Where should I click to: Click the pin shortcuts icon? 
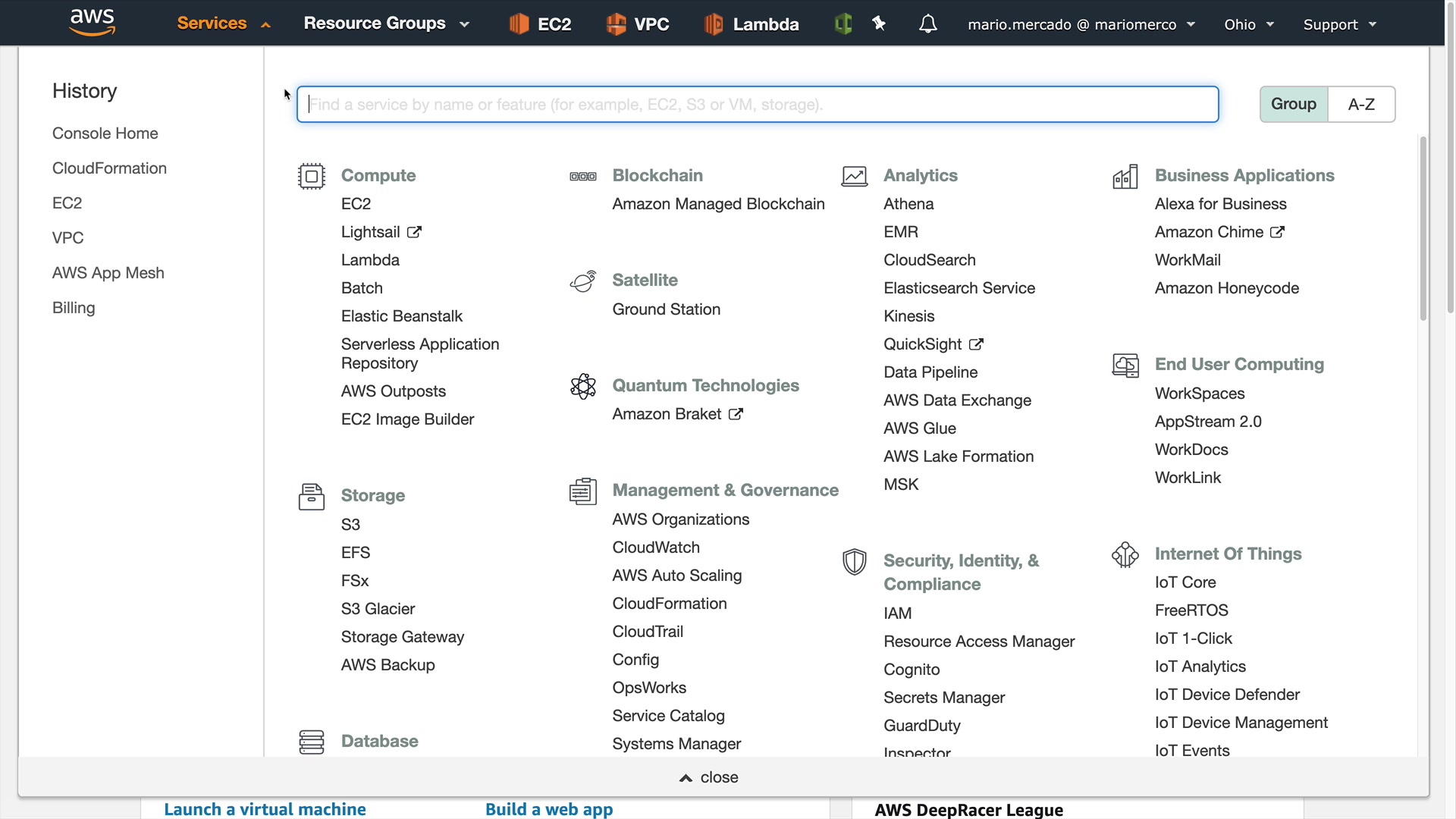[x=879, y=24]
